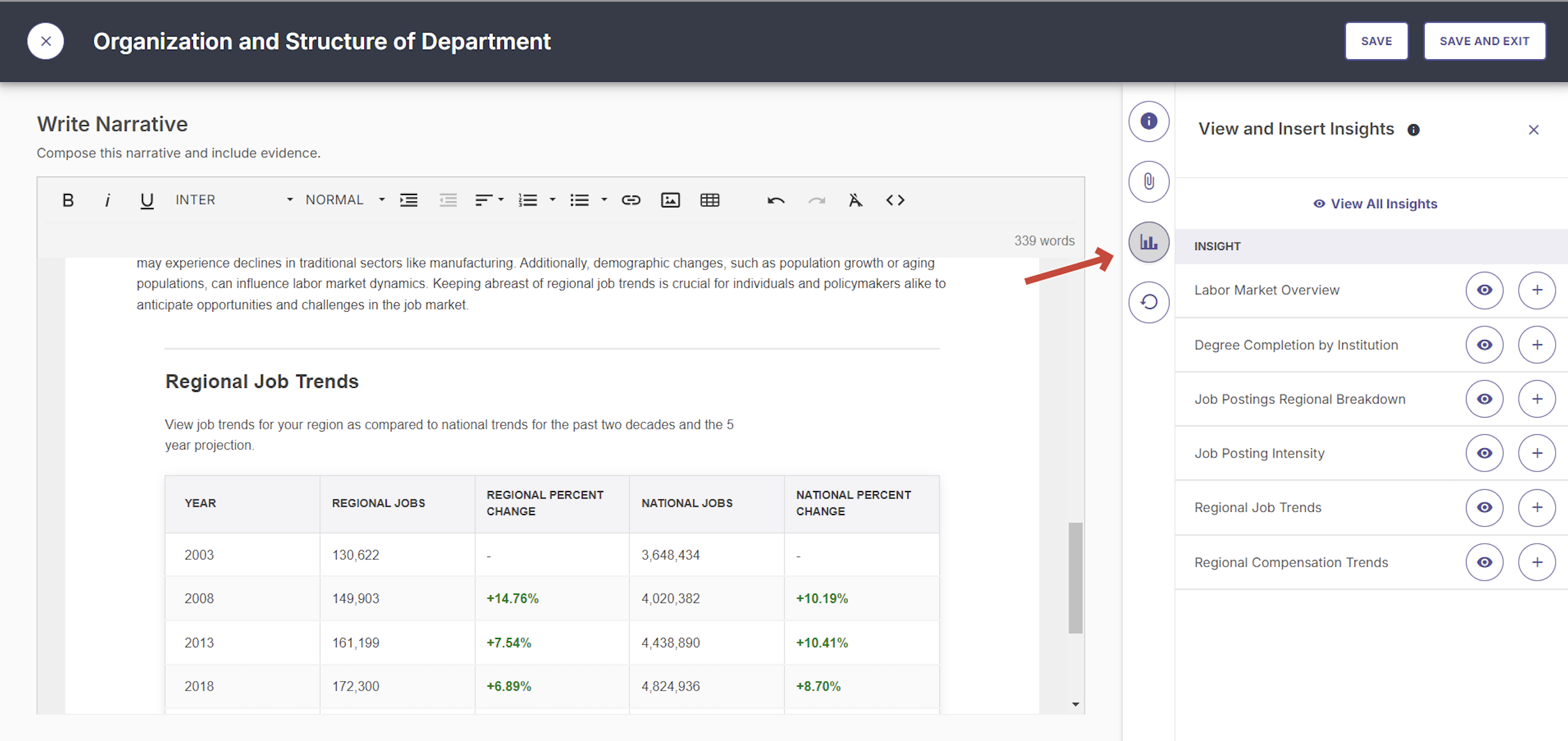1568x741 pixels.
Task: Click SAVE AND EXIT
Action: tap(1484, 41)
